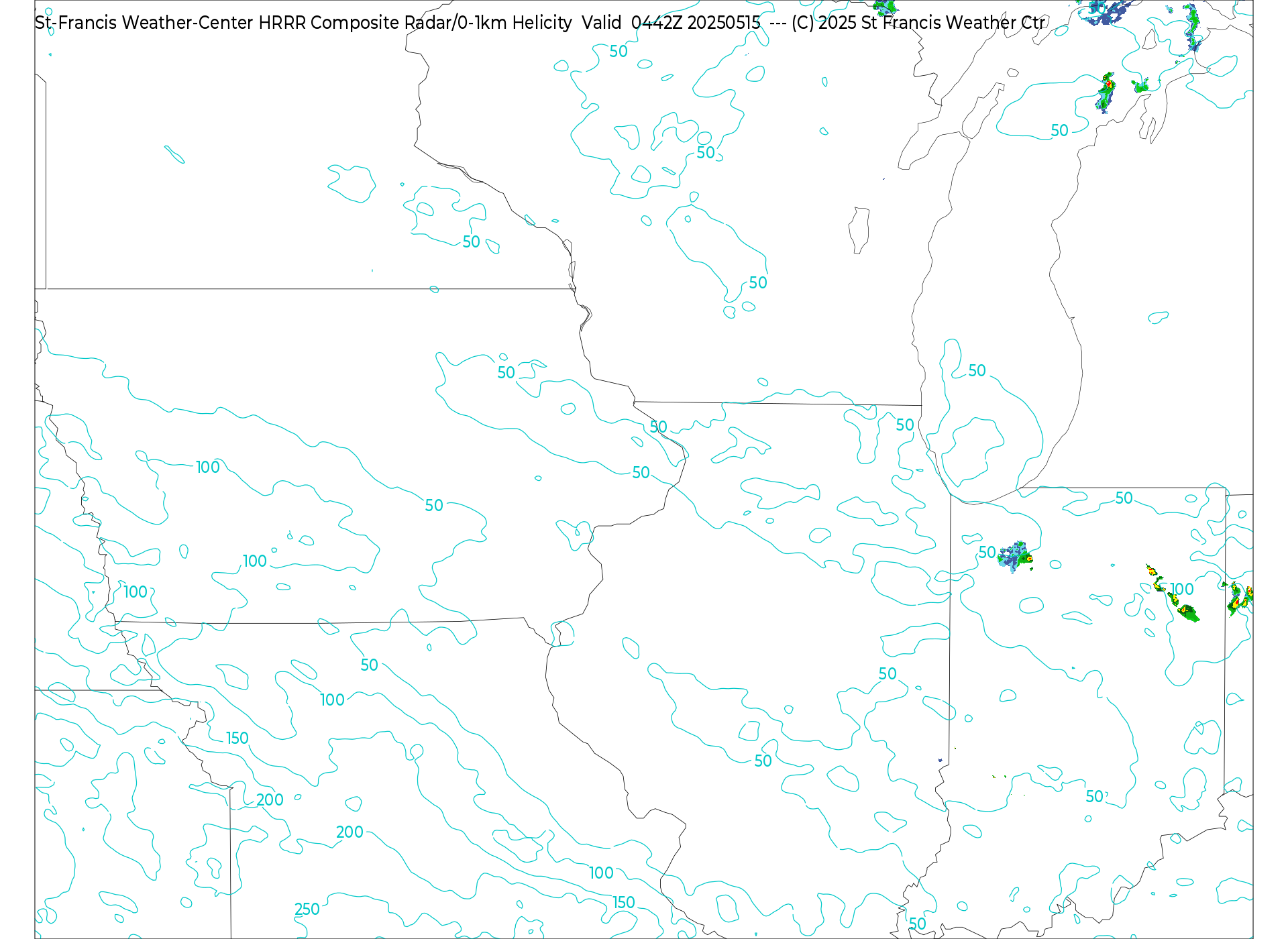Click the 100 label beside the Indiana radar echoes
Screen dimensions: 1288x939
tap(1182, 589)
